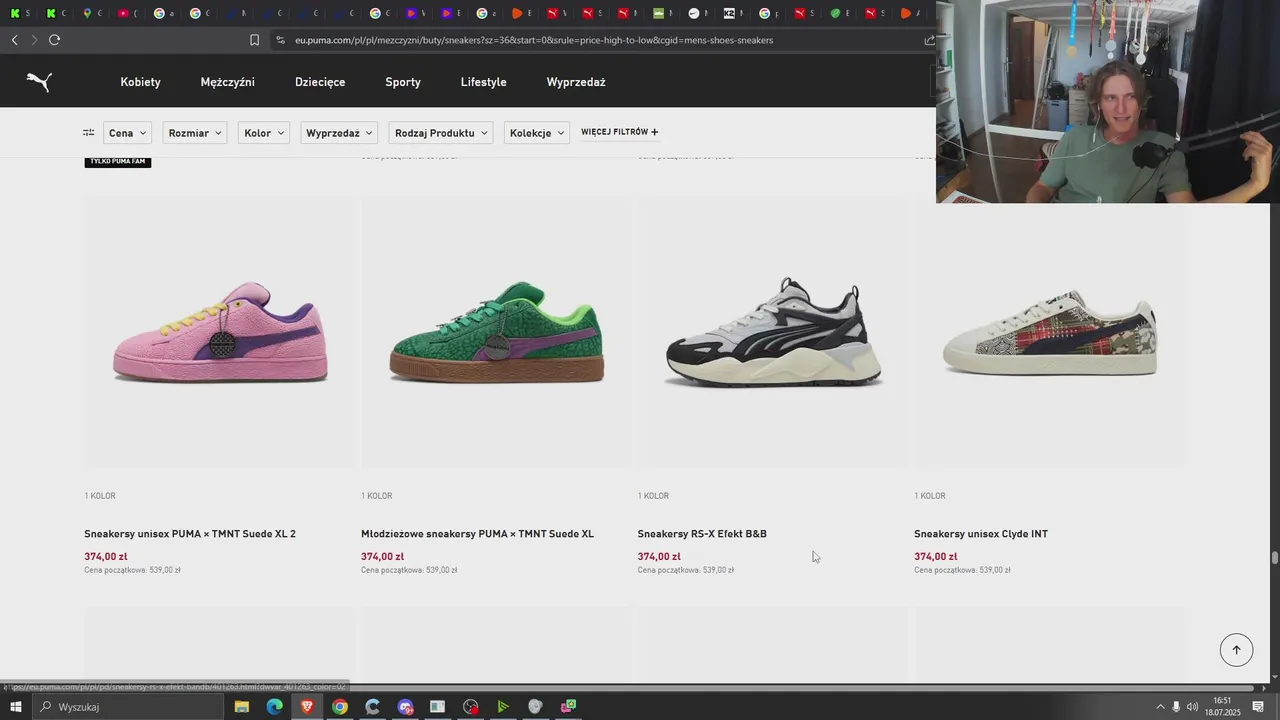Open the pink chat app in the taskbar
The width and height of the screenshot is (1280, 720).
point(568,707)
